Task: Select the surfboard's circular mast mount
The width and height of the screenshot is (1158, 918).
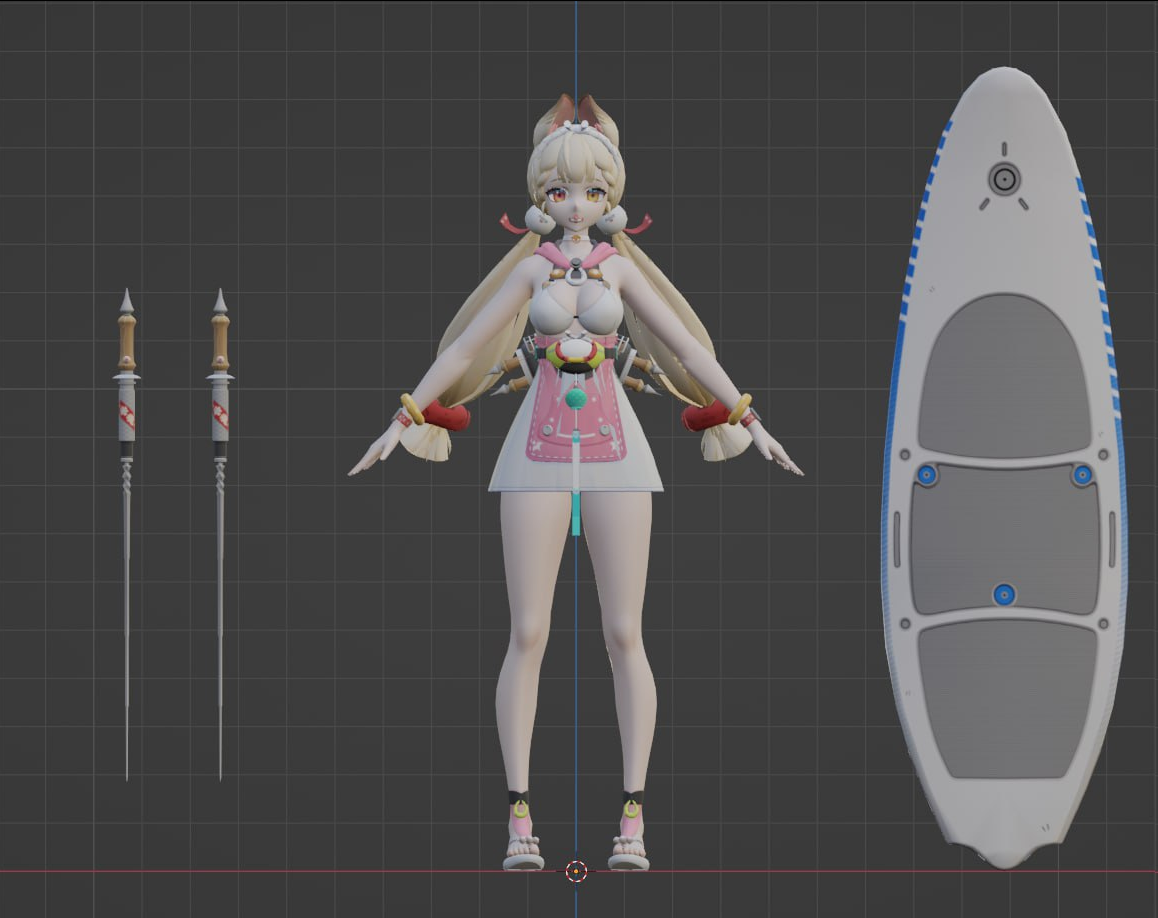Action: tap(1004, 179)
